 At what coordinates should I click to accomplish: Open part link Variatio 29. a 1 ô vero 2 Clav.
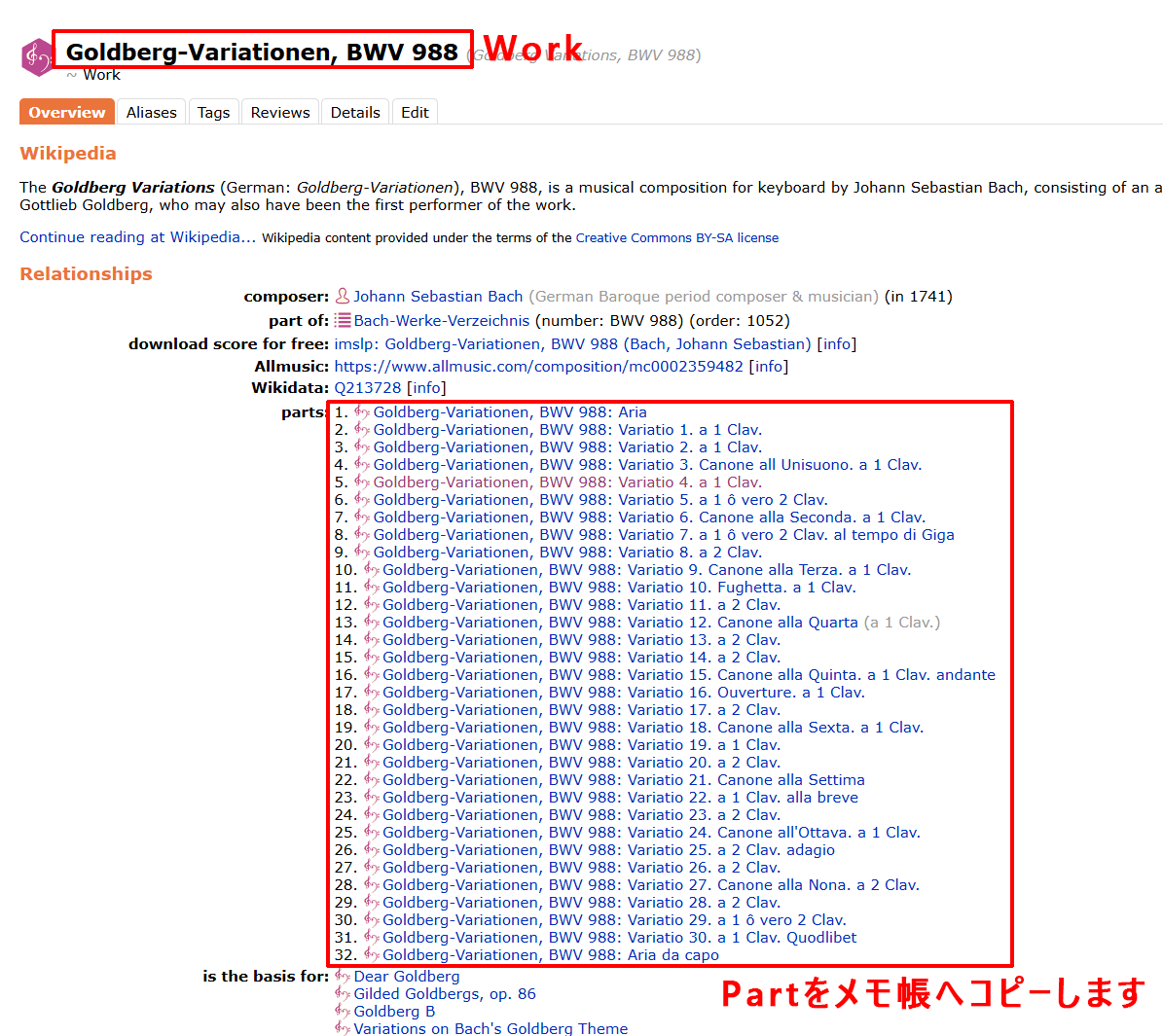[x=614, y=919]
